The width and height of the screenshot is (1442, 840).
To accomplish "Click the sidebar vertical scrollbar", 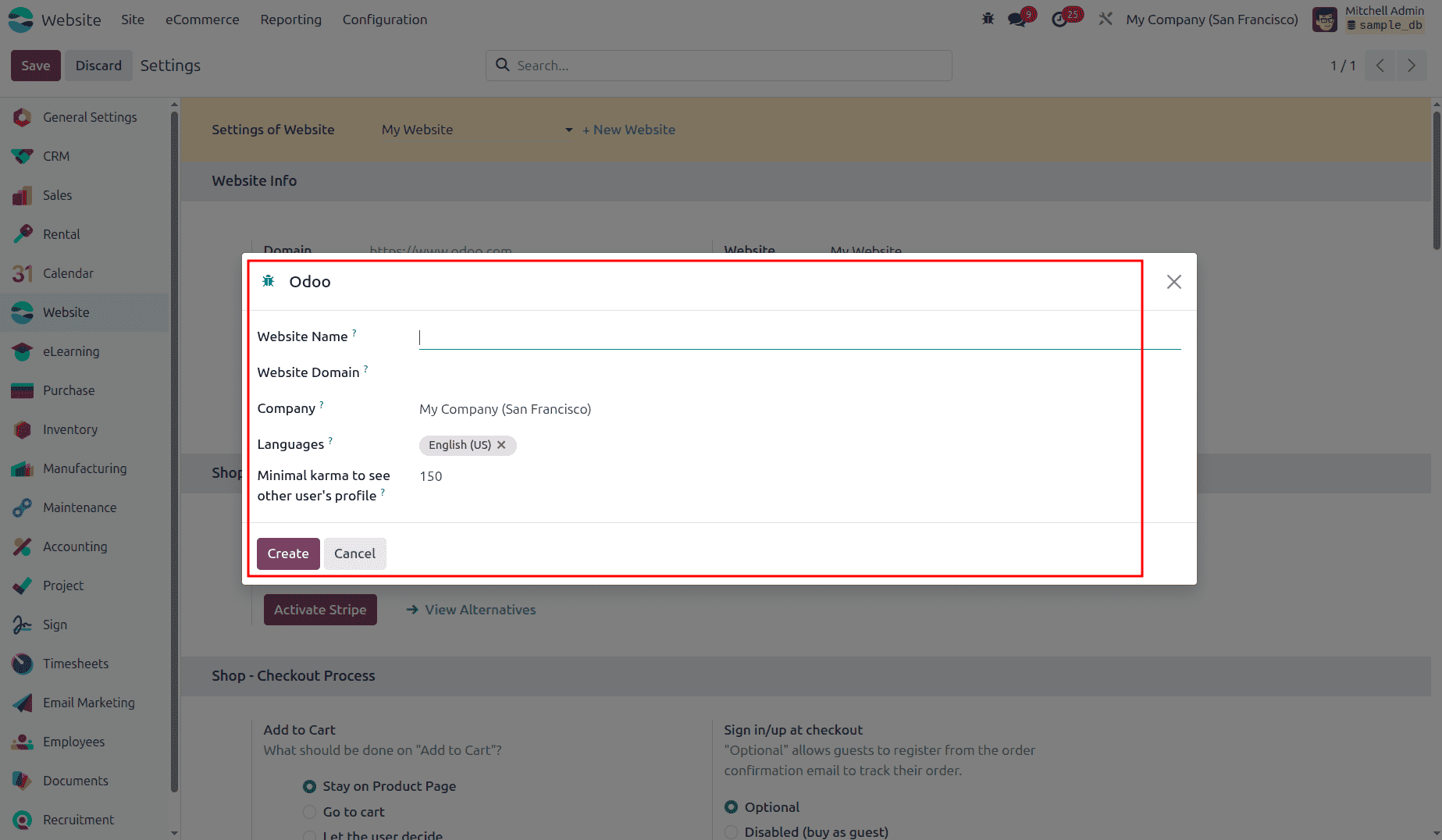I will (x=174, y=453).
